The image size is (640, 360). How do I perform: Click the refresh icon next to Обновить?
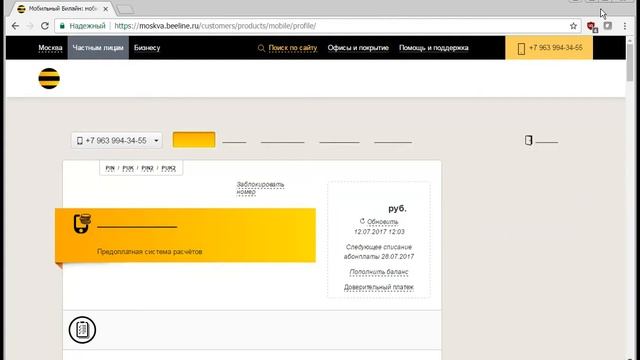tap(362, 221)
